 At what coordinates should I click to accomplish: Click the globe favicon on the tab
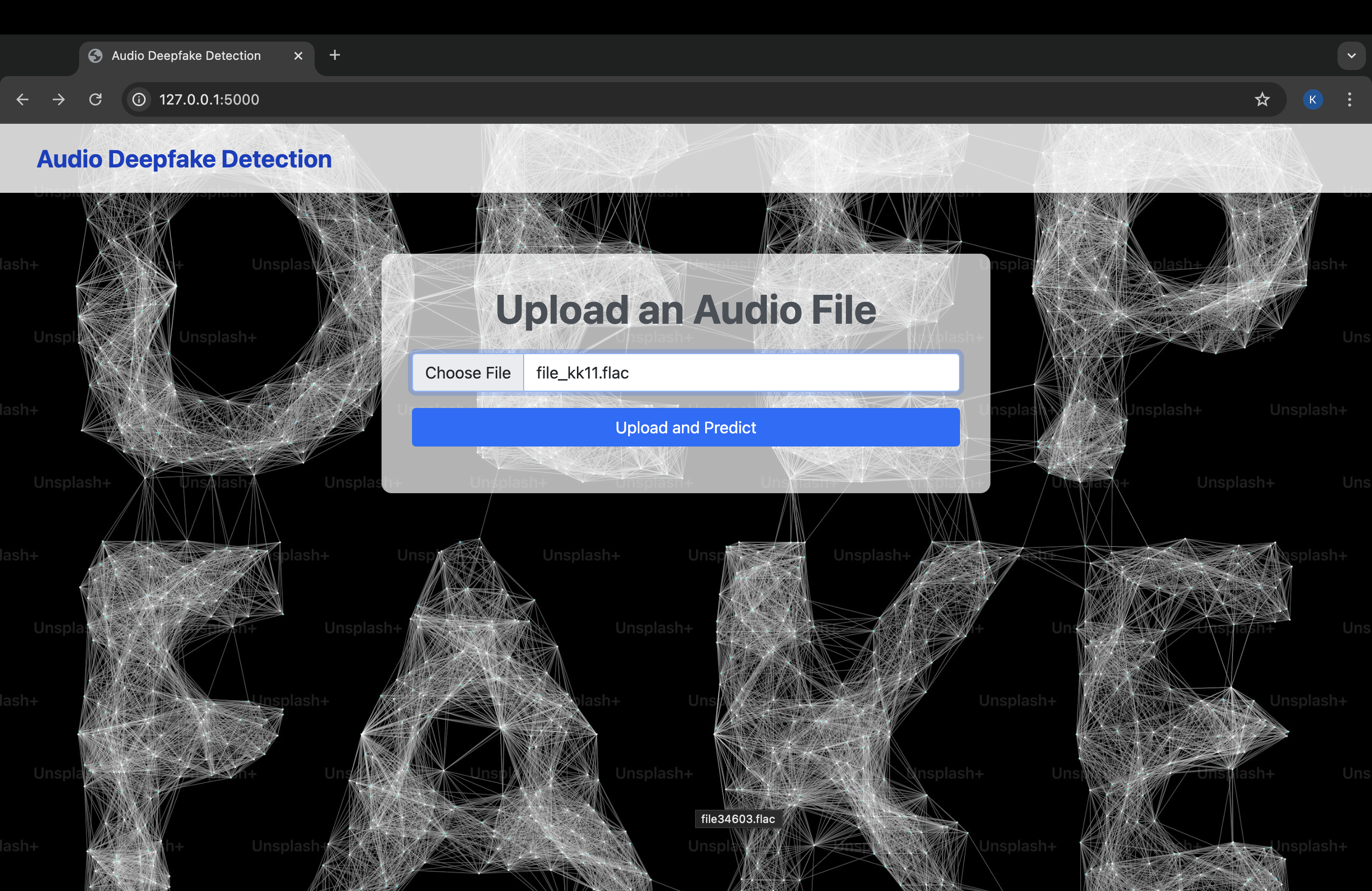(96, 56)
